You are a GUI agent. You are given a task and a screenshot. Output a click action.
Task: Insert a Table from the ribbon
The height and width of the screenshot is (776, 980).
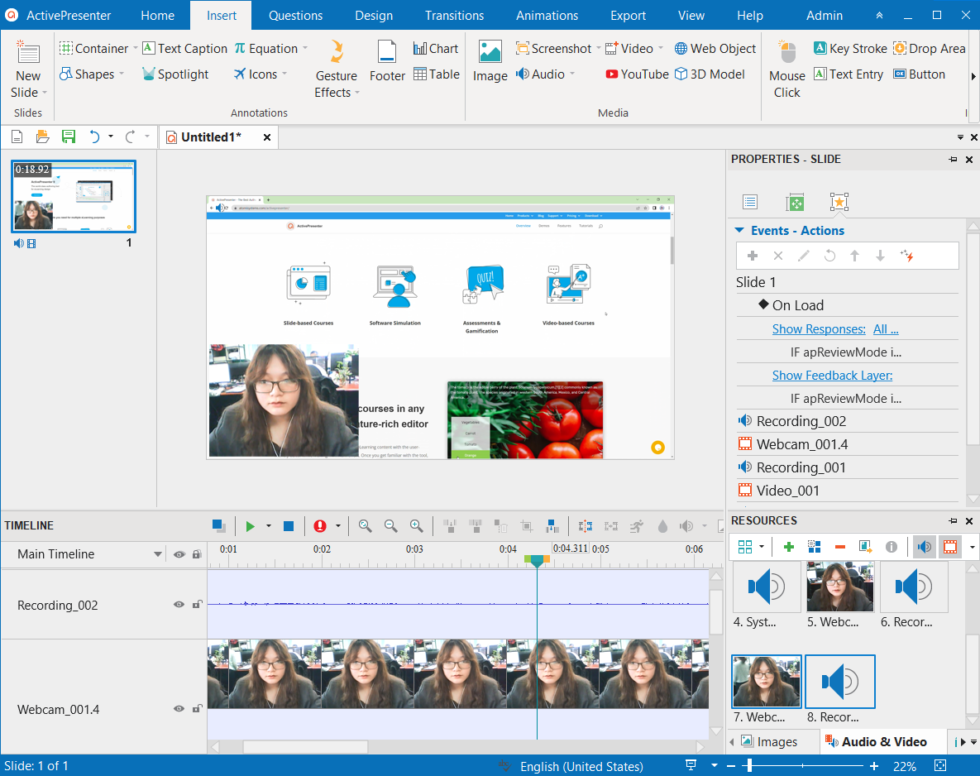(436, 73)
